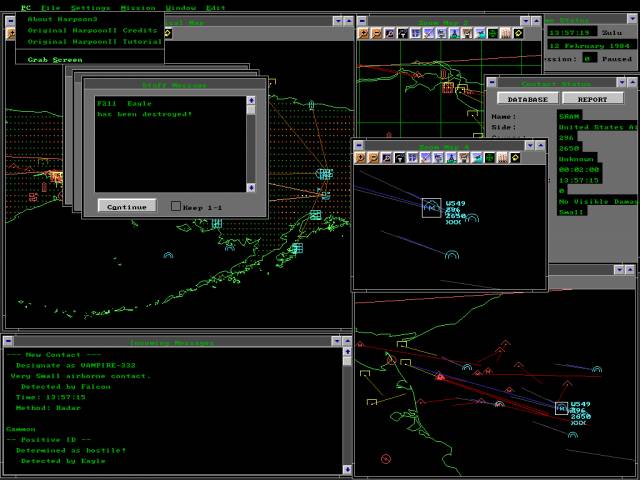Click tower-shaped icon in Zoom Map 4 toolbar
This screenshot has width=640, height=480.
coord(451,158)
